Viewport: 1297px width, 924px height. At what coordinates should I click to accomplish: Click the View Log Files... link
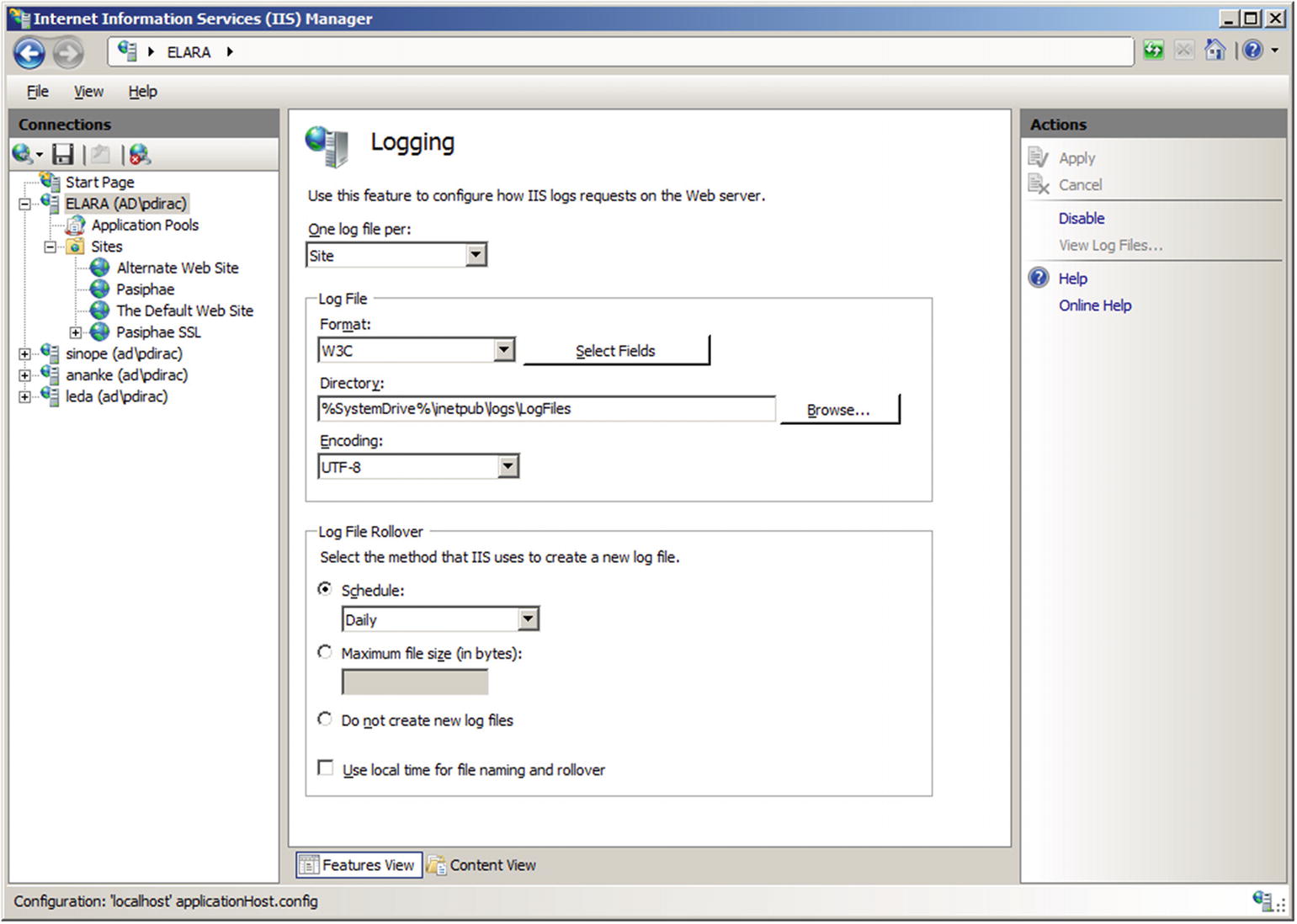tap(1111, 245)
